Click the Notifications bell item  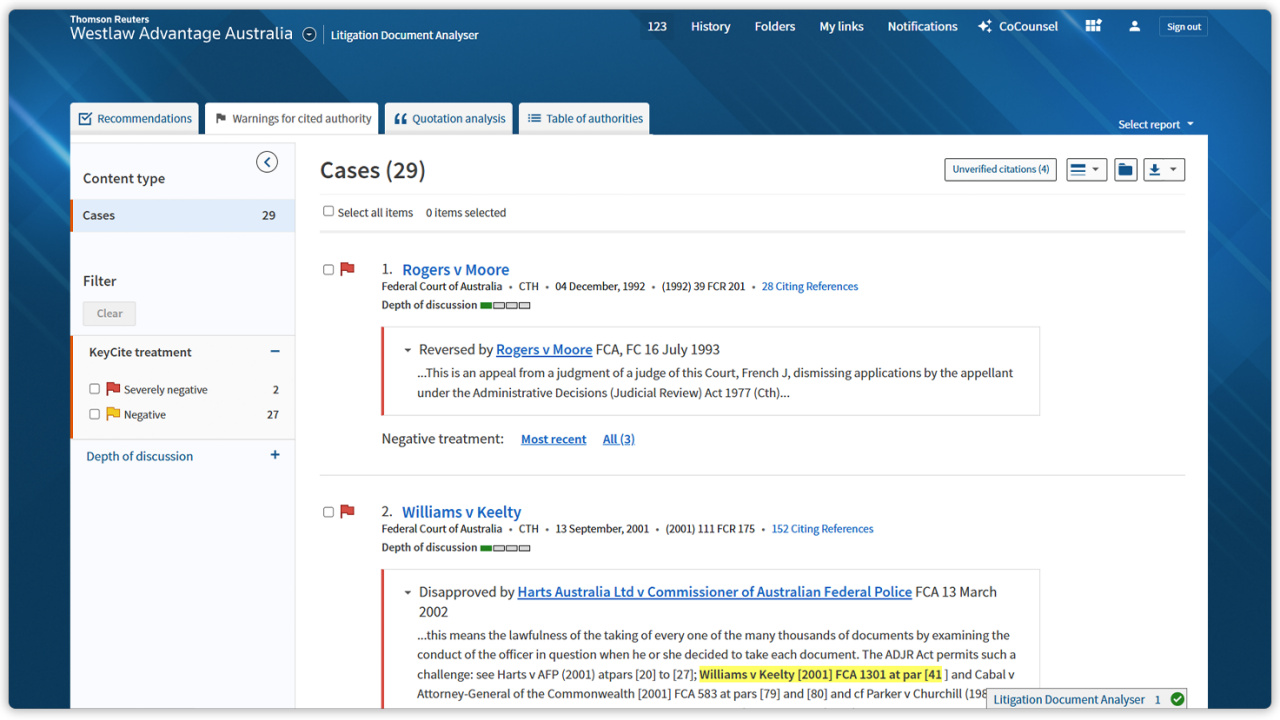(x=921, y=26)
